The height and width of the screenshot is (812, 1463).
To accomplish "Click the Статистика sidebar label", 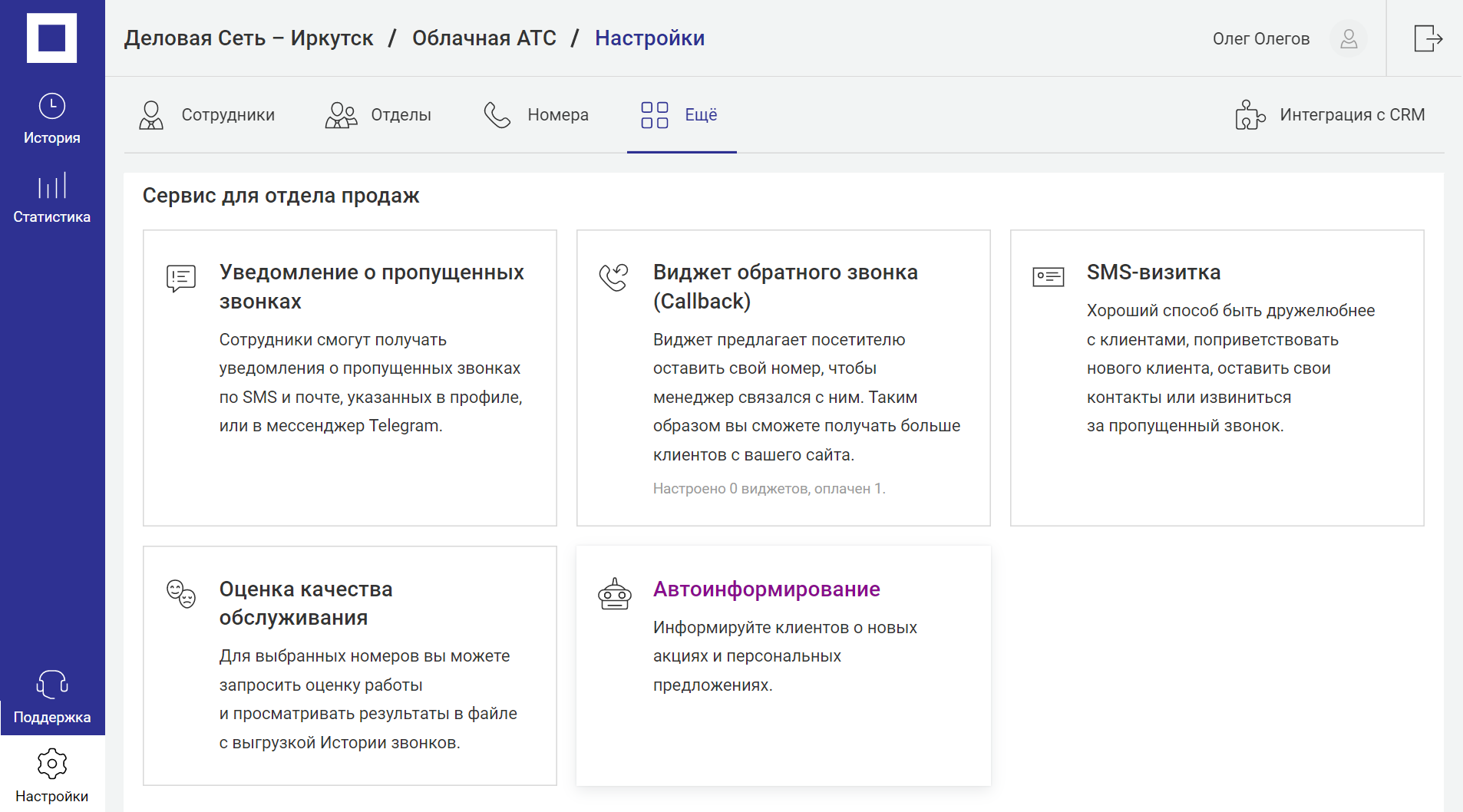I will pyautogui.click(x=52, y=217).
